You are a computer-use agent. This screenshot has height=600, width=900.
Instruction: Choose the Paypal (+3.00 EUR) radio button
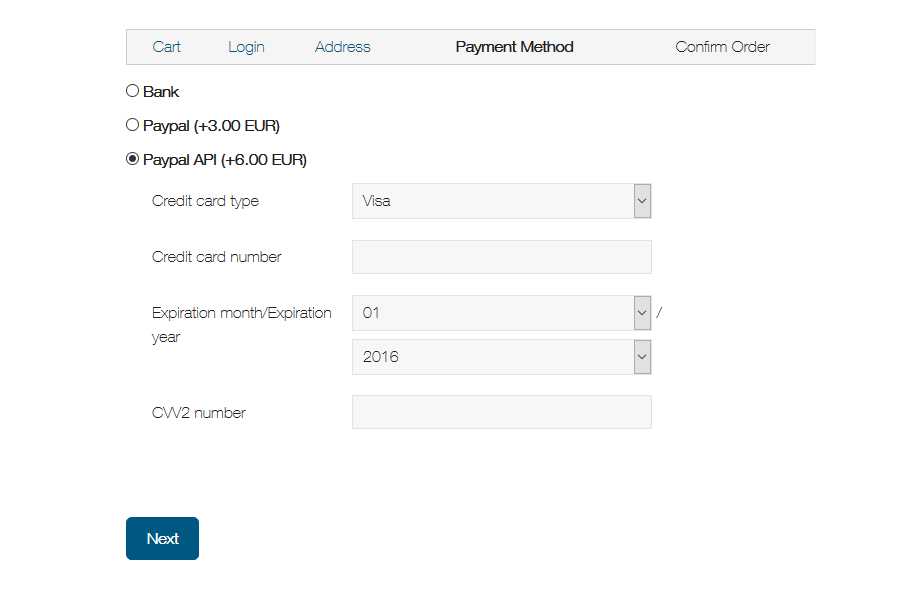pyautogui.click(x=132, y=125)
